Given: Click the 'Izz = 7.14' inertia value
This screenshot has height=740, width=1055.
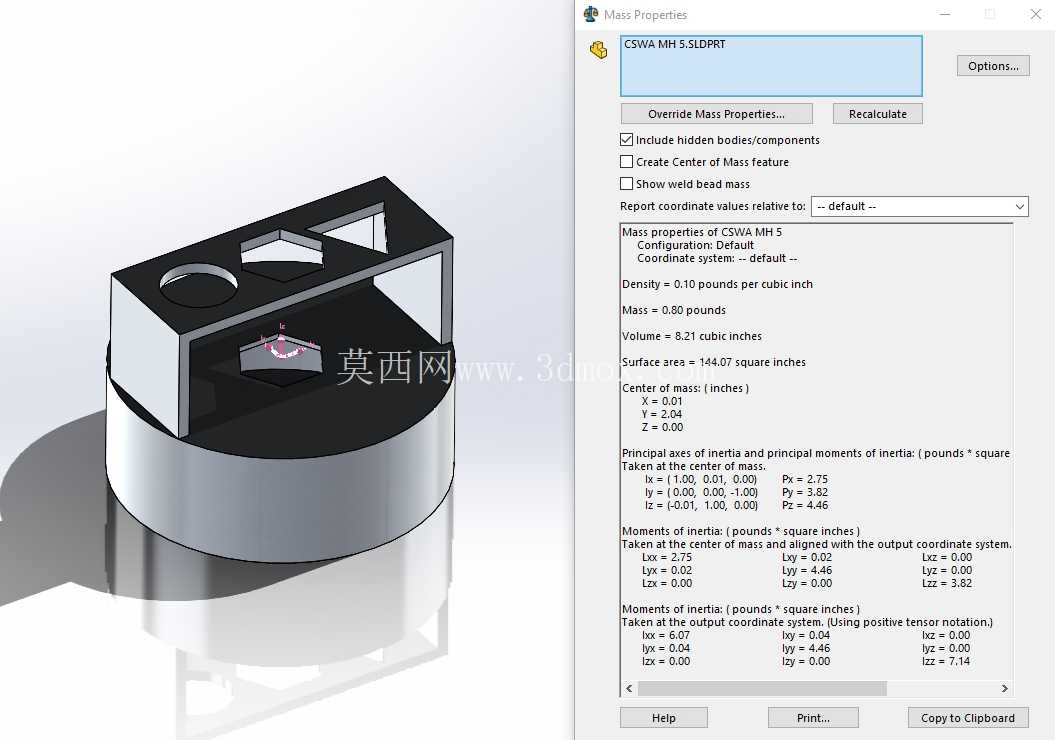Looking at the screenshot, I should [946, 661].
